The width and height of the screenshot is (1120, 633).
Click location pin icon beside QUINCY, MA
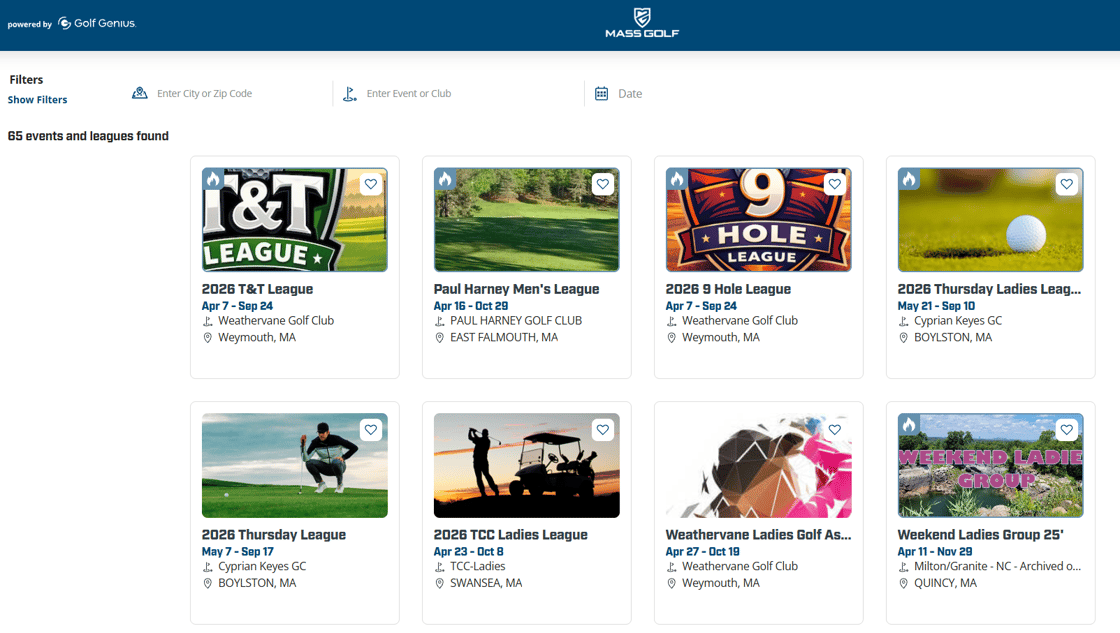(x=904, y=584)
